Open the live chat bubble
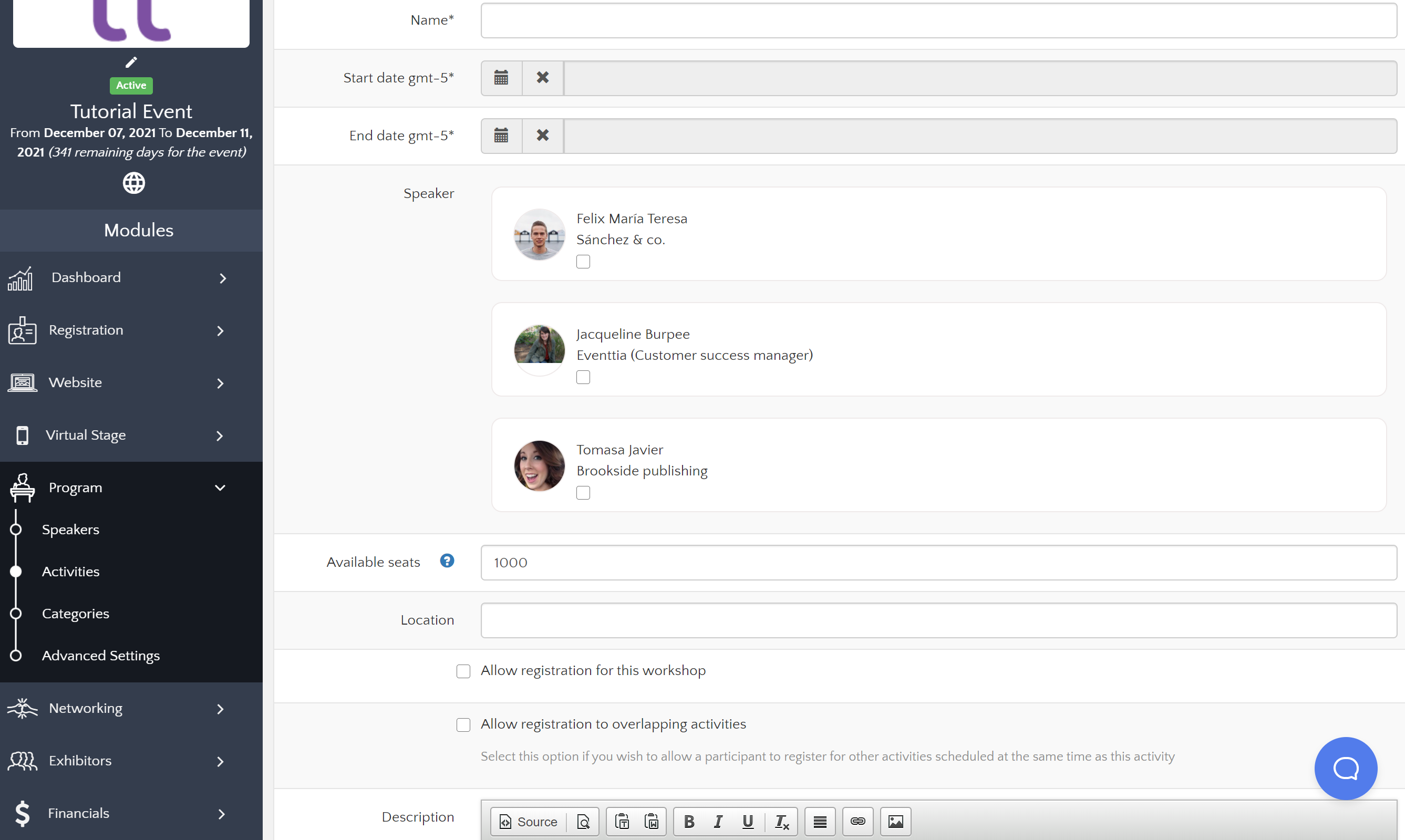This screenshot has width=1405, height=840. point(1345,768)
